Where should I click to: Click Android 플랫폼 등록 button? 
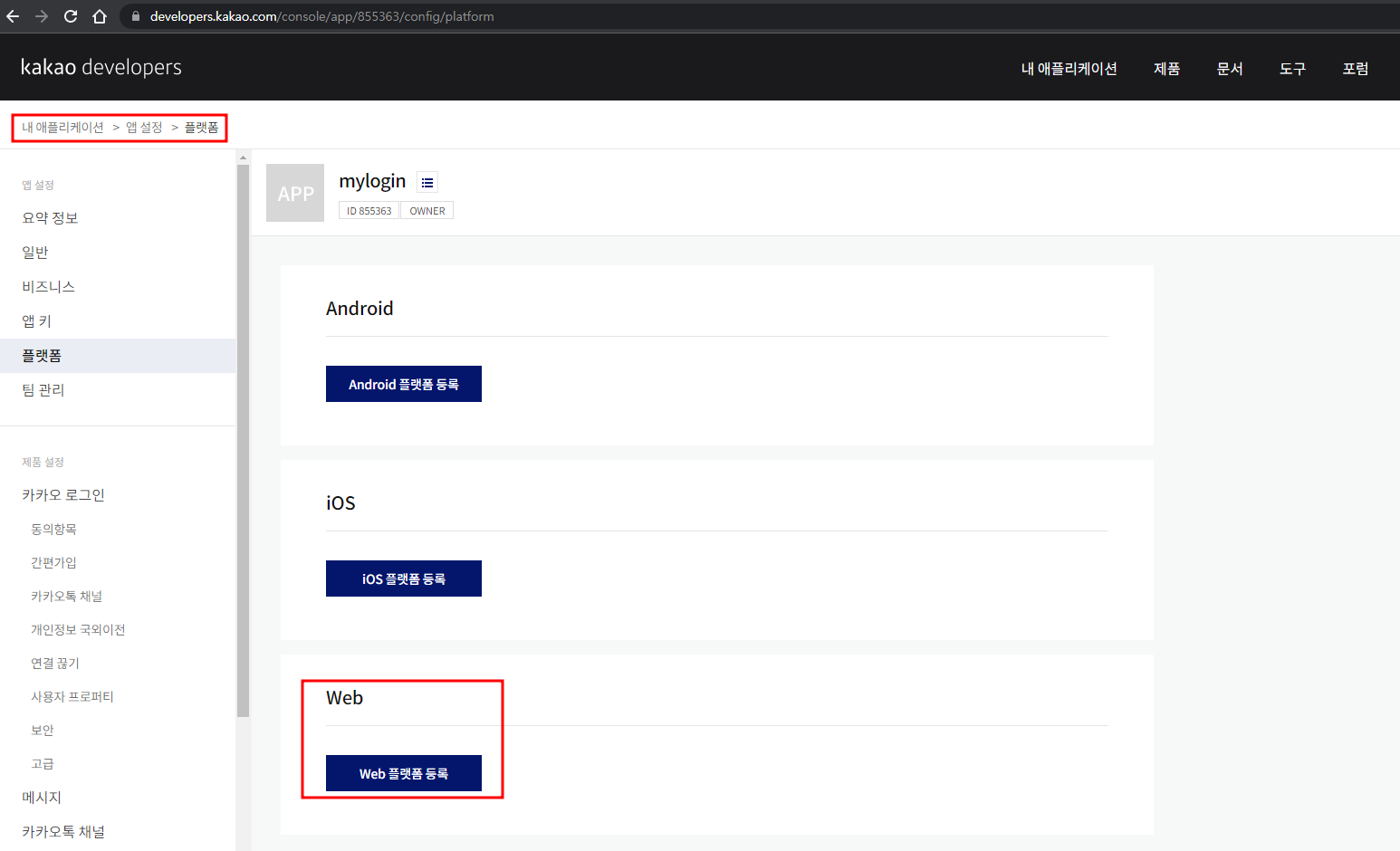404,384
